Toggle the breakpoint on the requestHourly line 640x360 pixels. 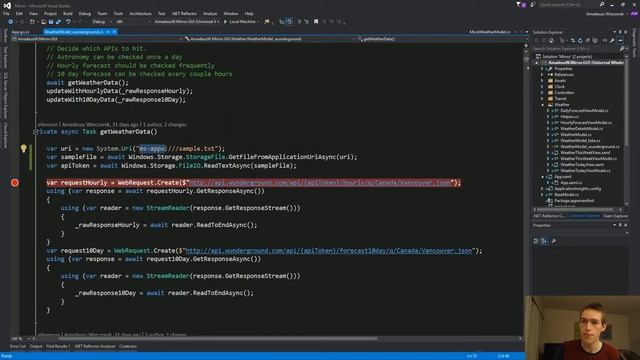(x=15, y=182)
